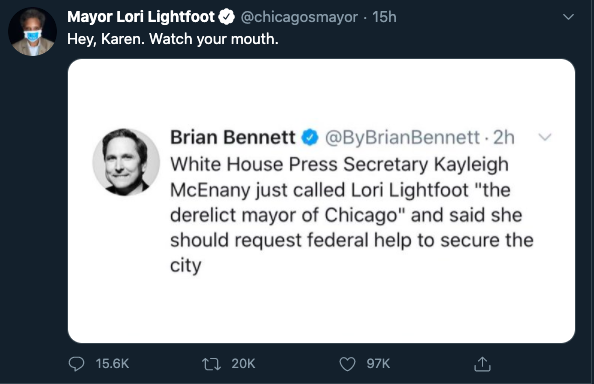Click the reply speech bubble icon

pos(76,364)
